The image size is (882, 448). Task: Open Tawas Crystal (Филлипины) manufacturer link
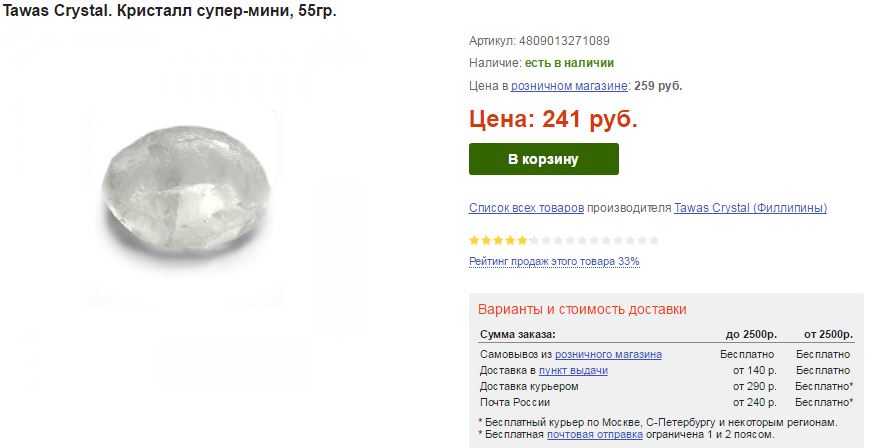tap(750, 208)
